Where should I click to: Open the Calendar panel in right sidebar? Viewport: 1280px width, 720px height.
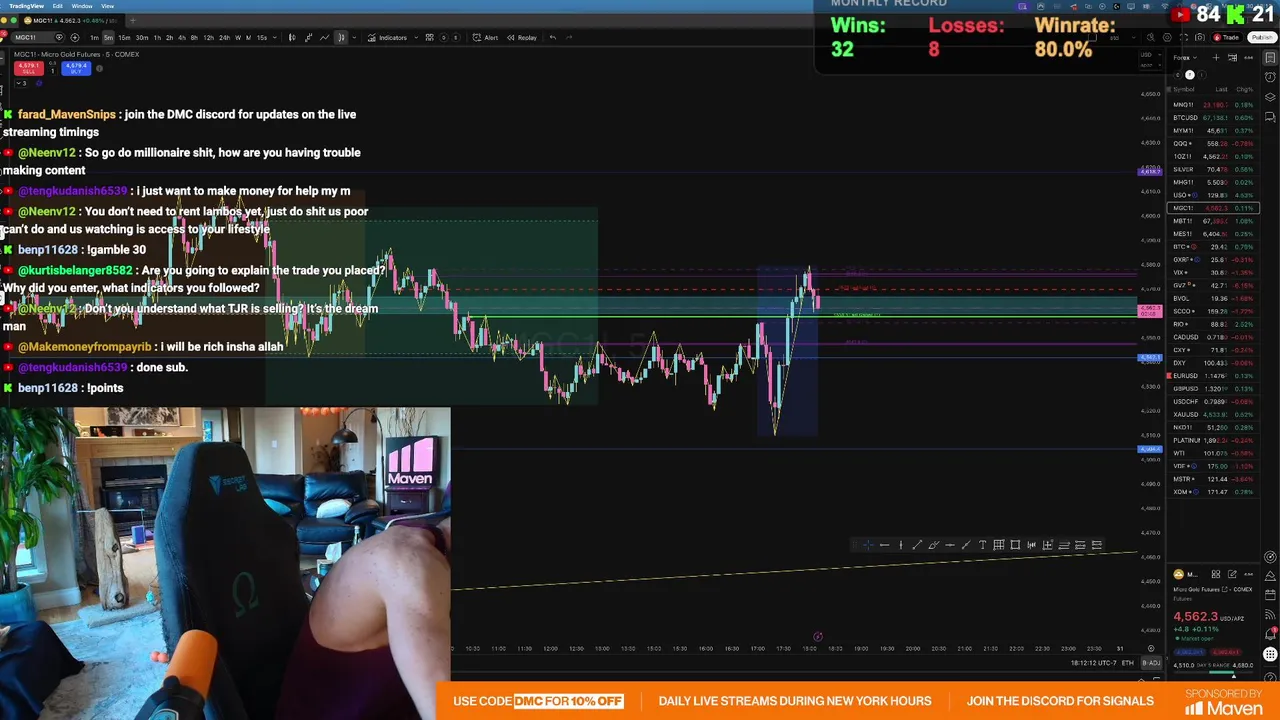coord(1270,595)
